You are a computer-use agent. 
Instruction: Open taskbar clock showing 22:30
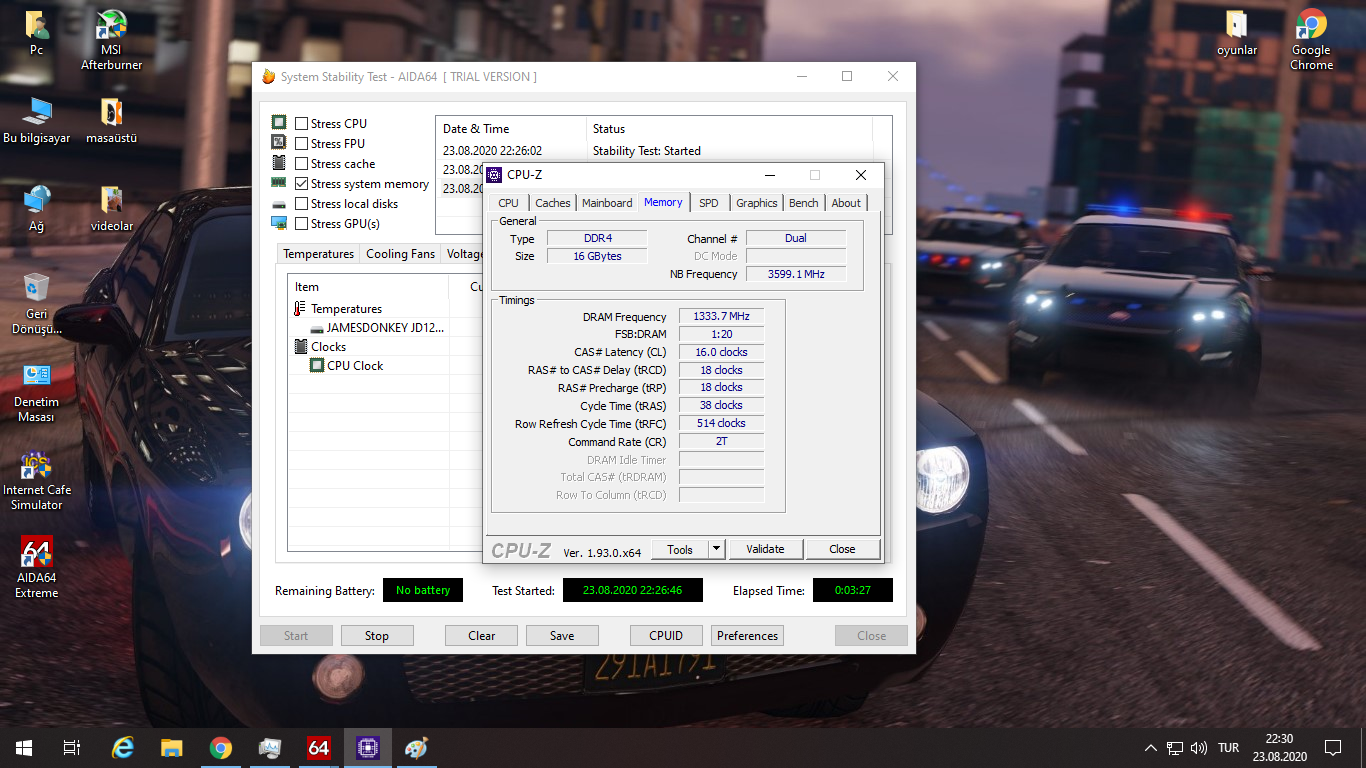coord(1279,748)
